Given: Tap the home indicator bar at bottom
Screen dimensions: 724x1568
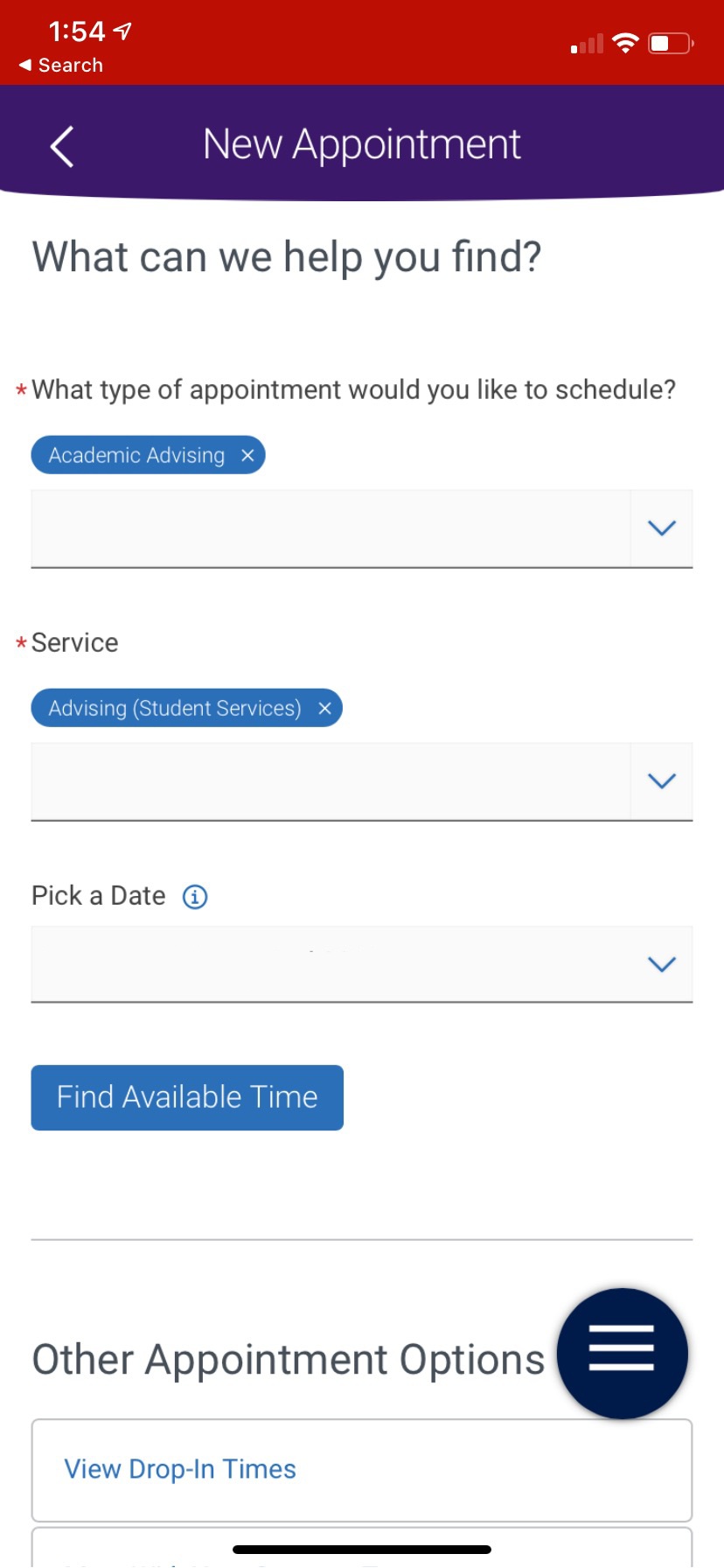Looking at the screenshot, I should click(x=361, y=1549).
